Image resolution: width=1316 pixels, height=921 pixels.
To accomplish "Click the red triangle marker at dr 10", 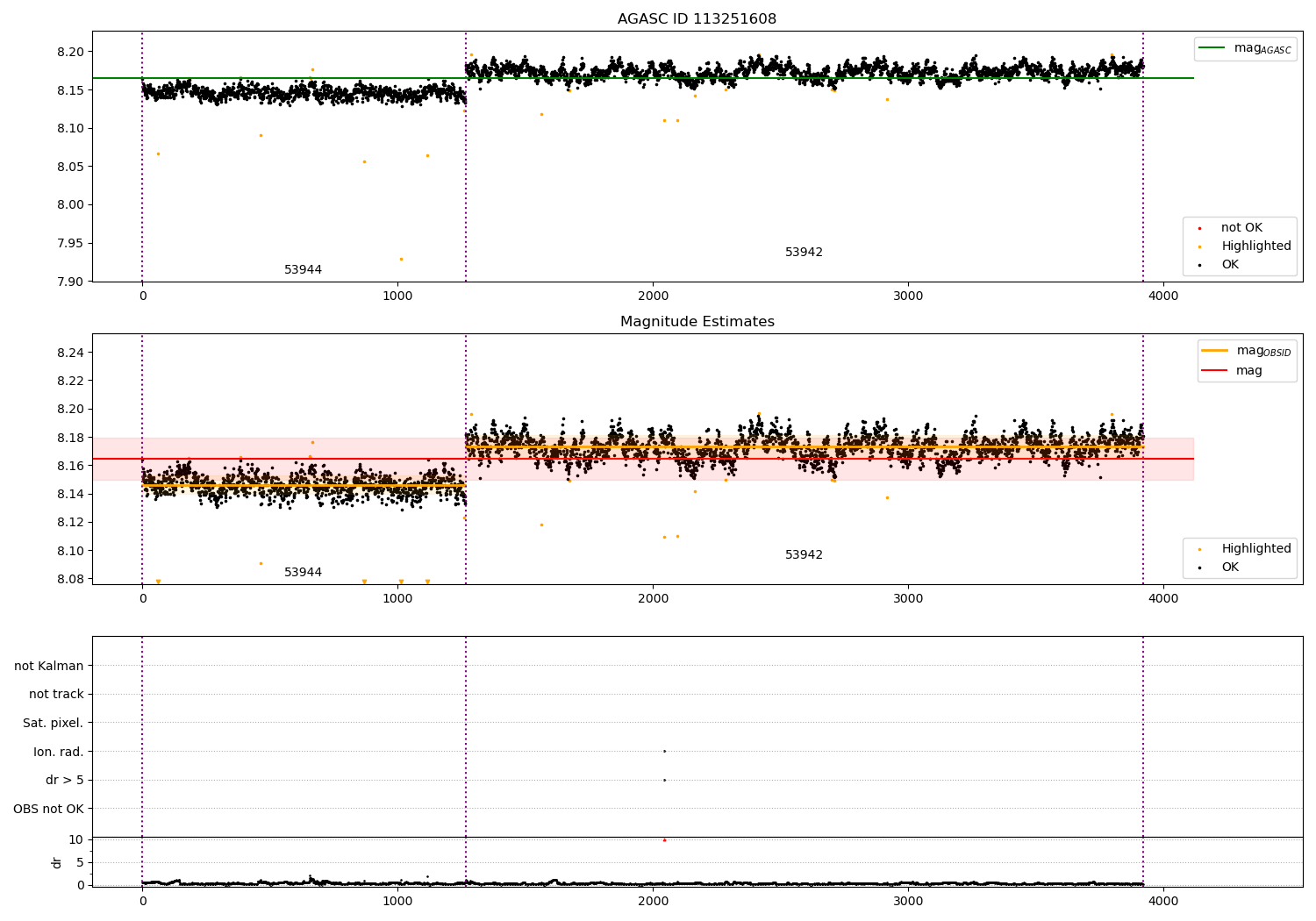I will tap(664, 840).
